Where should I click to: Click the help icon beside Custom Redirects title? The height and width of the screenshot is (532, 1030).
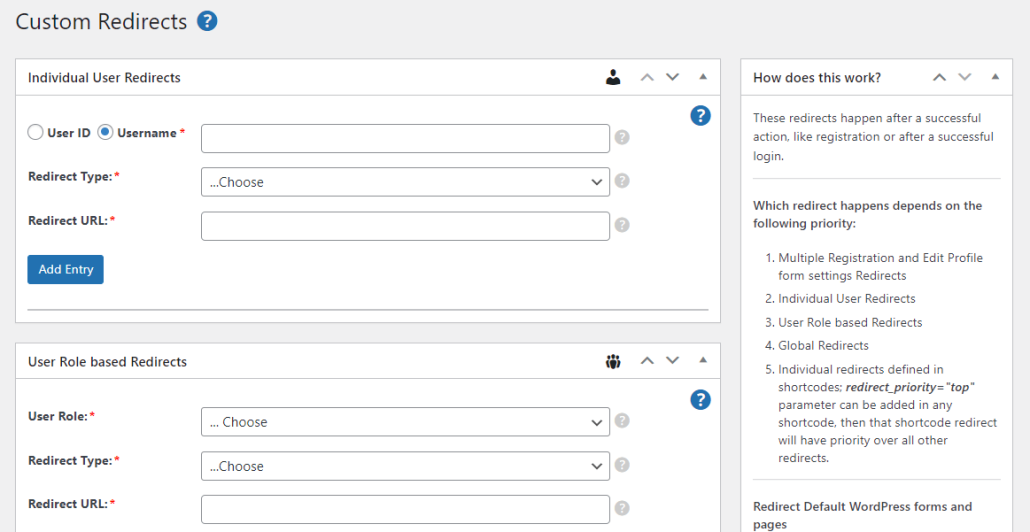[x=207, y=21]
